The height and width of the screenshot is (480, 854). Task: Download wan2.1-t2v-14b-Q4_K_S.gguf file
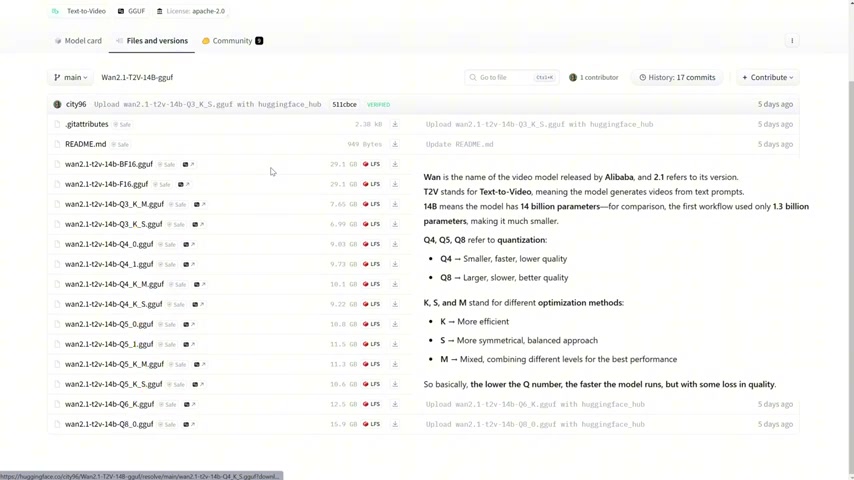pos(395,304)
